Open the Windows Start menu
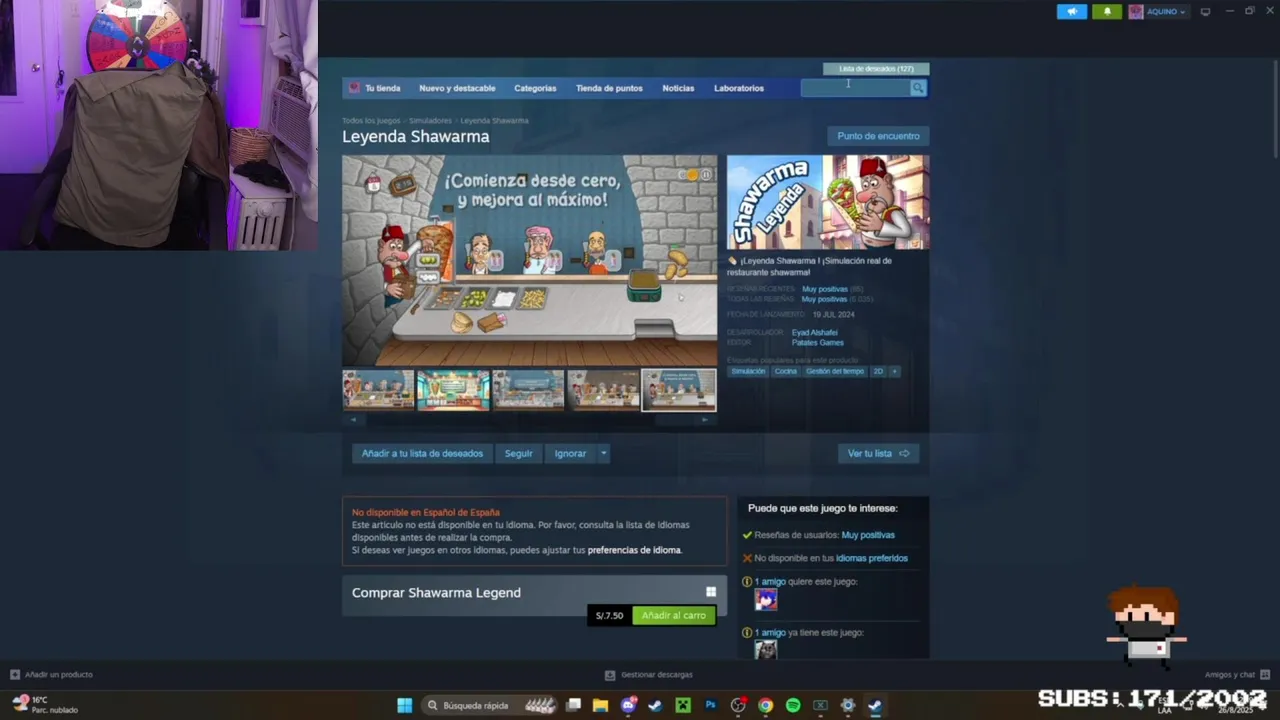Viewport: 1280px width, 720px height. tap(404, 705)
